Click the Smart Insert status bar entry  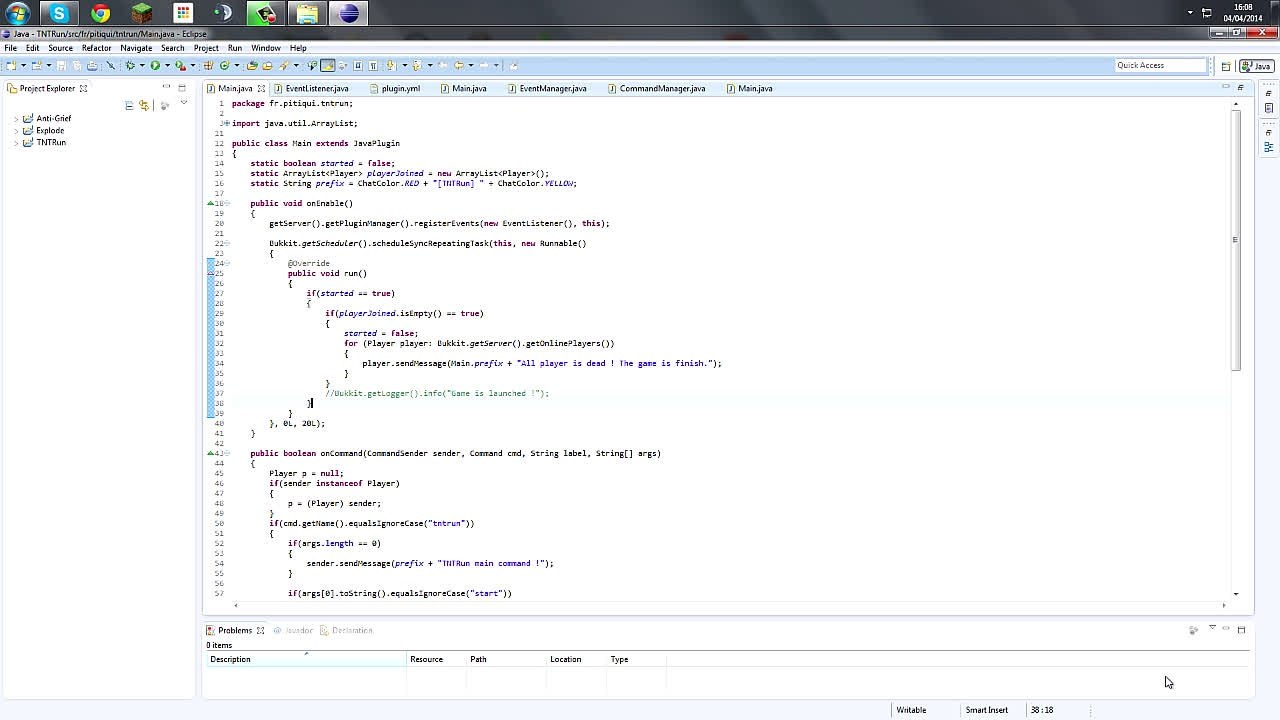pos(986,710)
